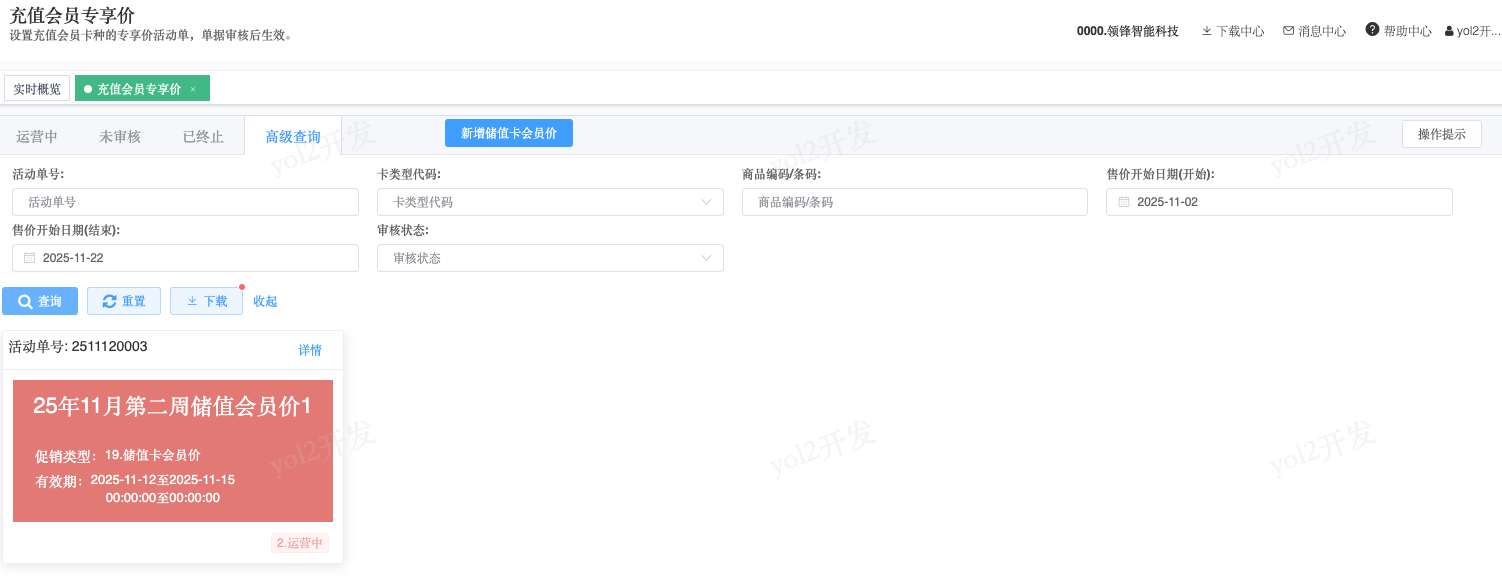1502x583 pixels.
Task: Click the 2.运营中 status tag
Action: click(300, 543)
